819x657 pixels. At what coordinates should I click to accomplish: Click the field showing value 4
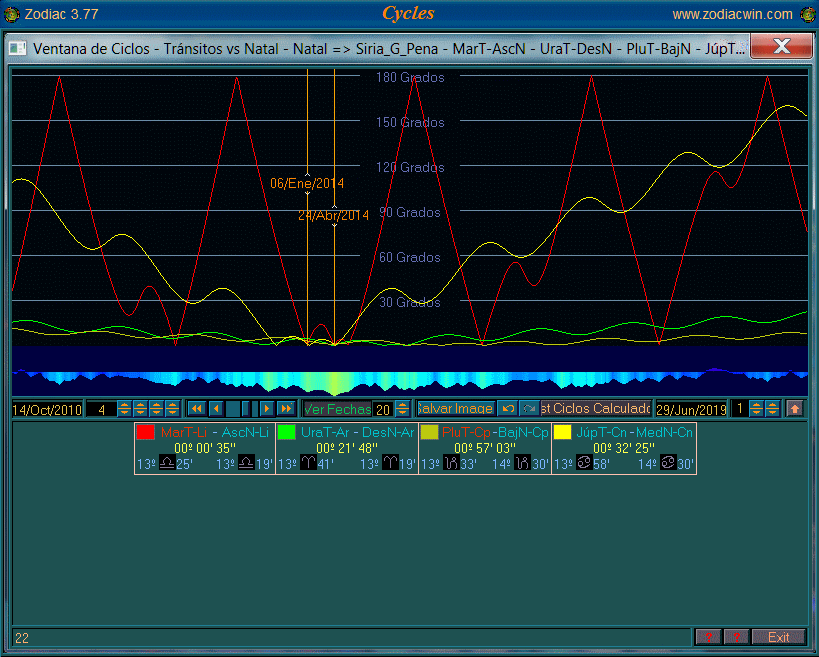(101, 409)
